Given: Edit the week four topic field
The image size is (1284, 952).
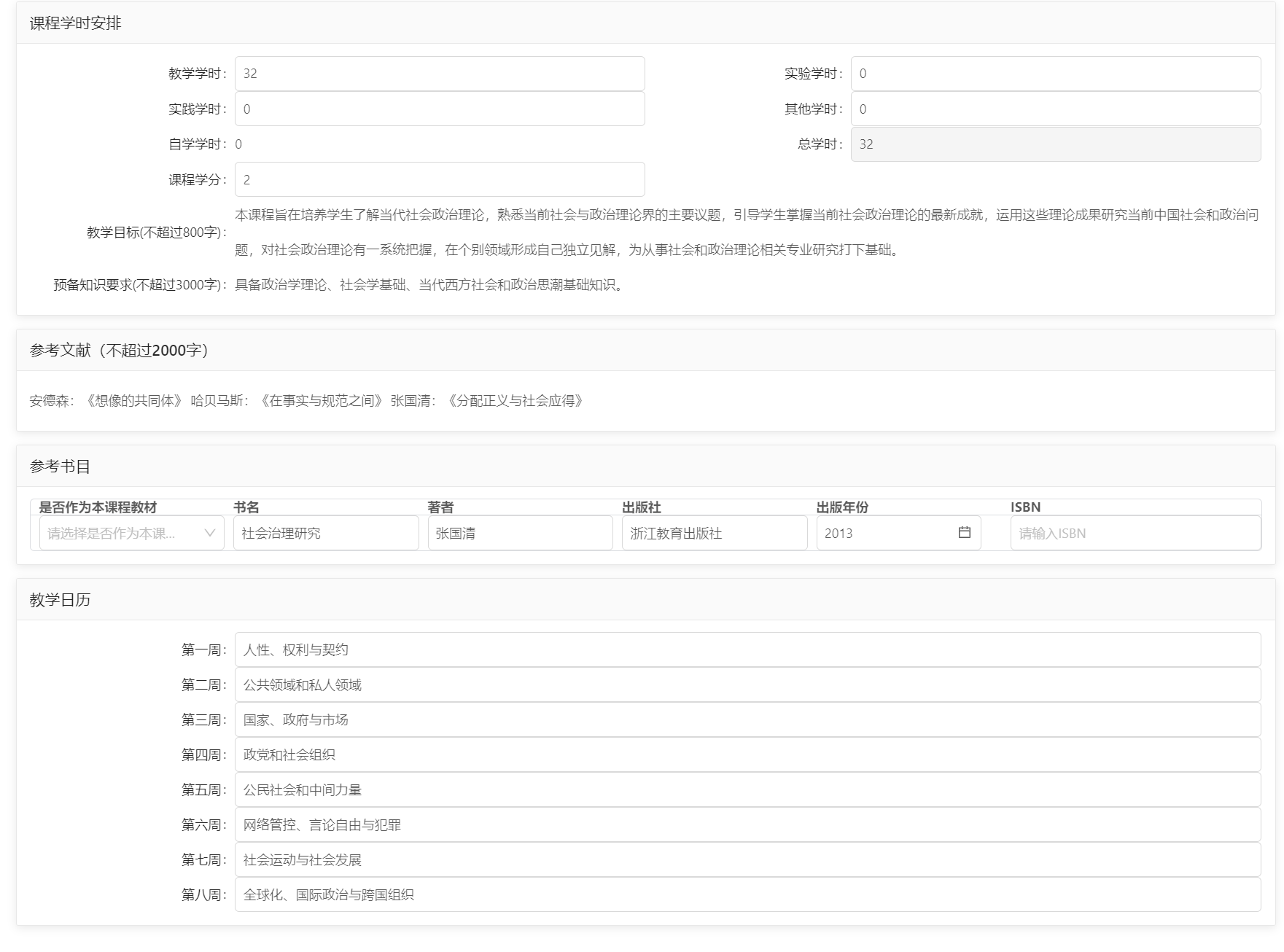Looking at the screenshot, I should tap(747, 754).
